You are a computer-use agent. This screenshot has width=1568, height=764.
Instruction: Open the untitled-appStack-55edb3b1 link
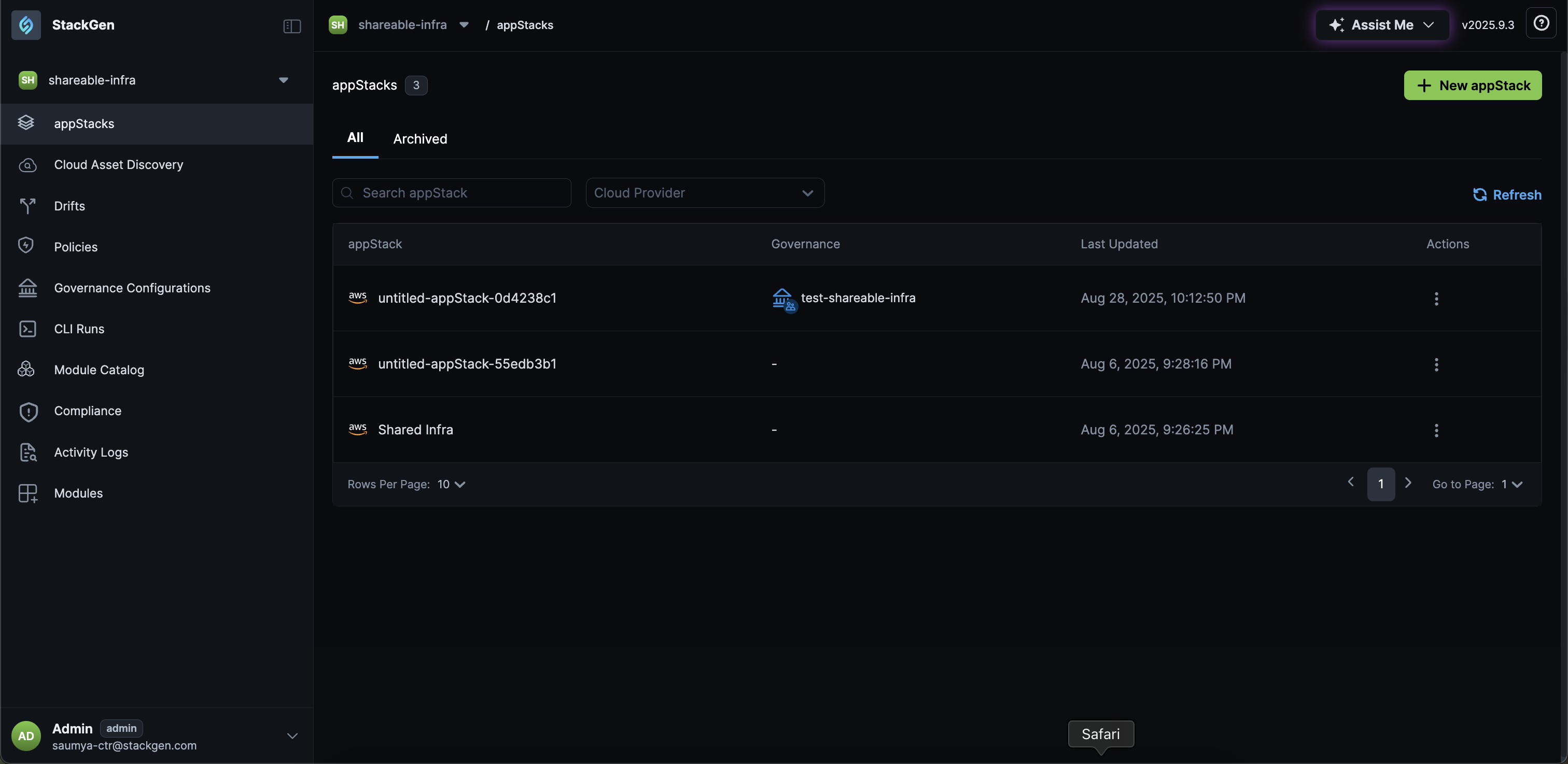467,364
